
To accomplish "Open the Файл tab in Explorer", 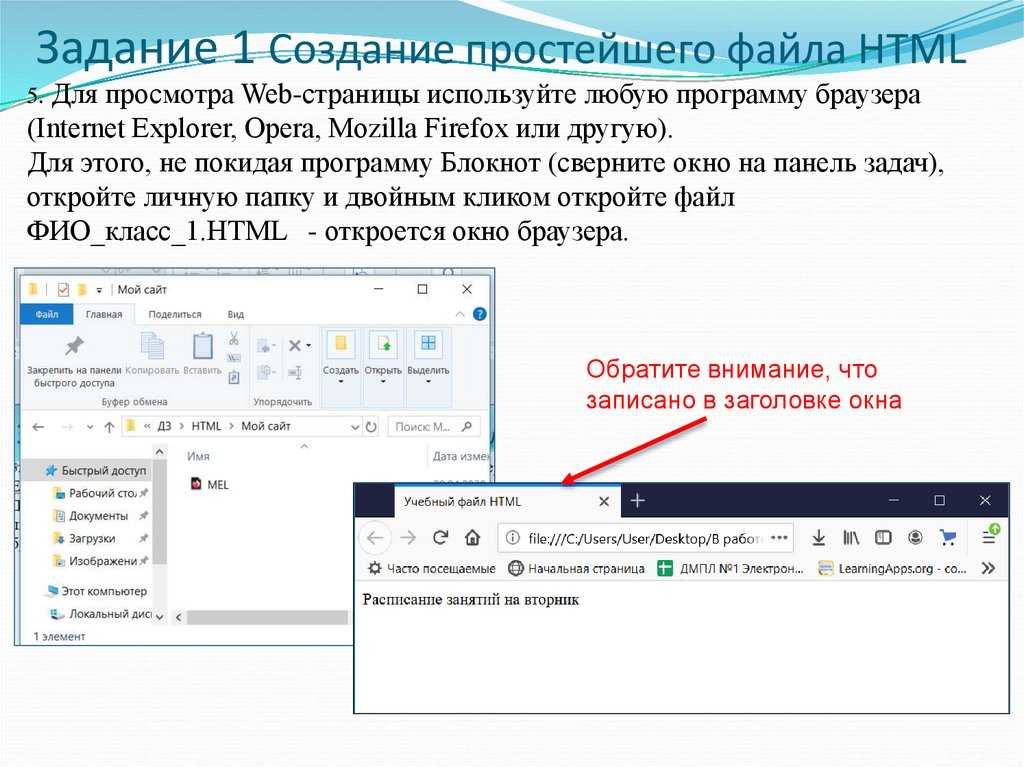I will pyautogui.click(x=46, y=314).
